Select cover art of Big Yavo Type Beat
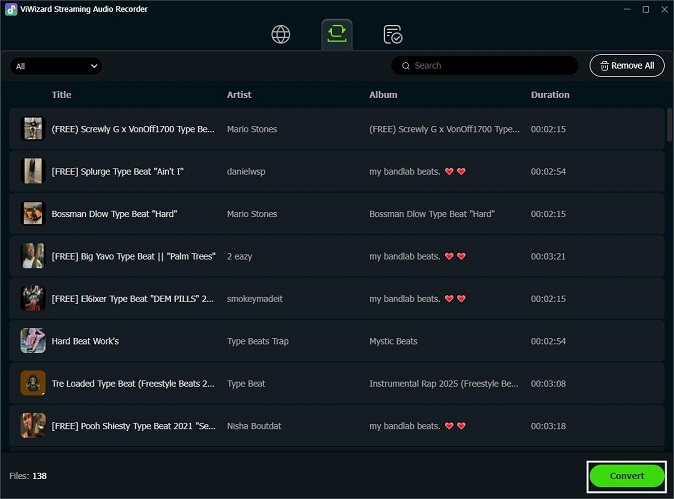Viewport: 674px width, 499px height. point(33,256)
